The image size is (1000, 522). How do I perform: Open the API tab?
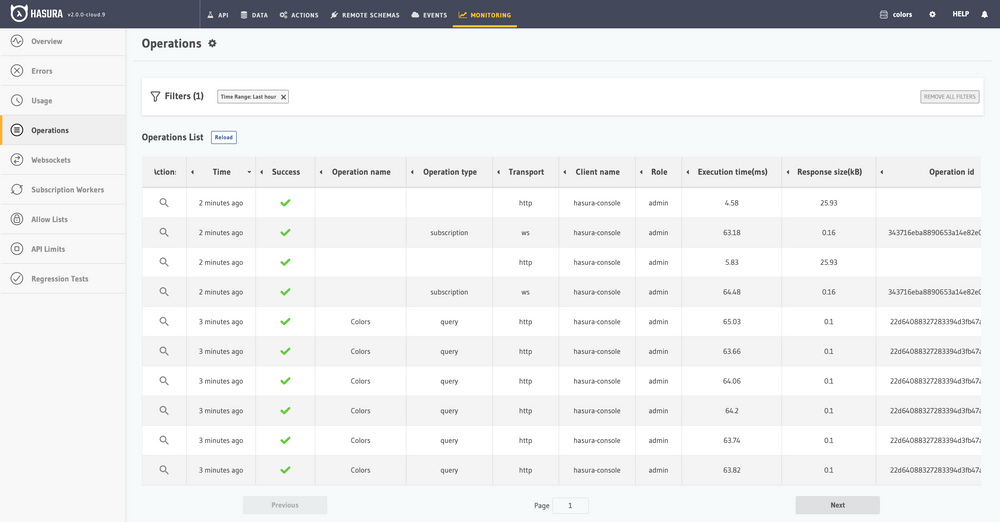coord(218,15)
